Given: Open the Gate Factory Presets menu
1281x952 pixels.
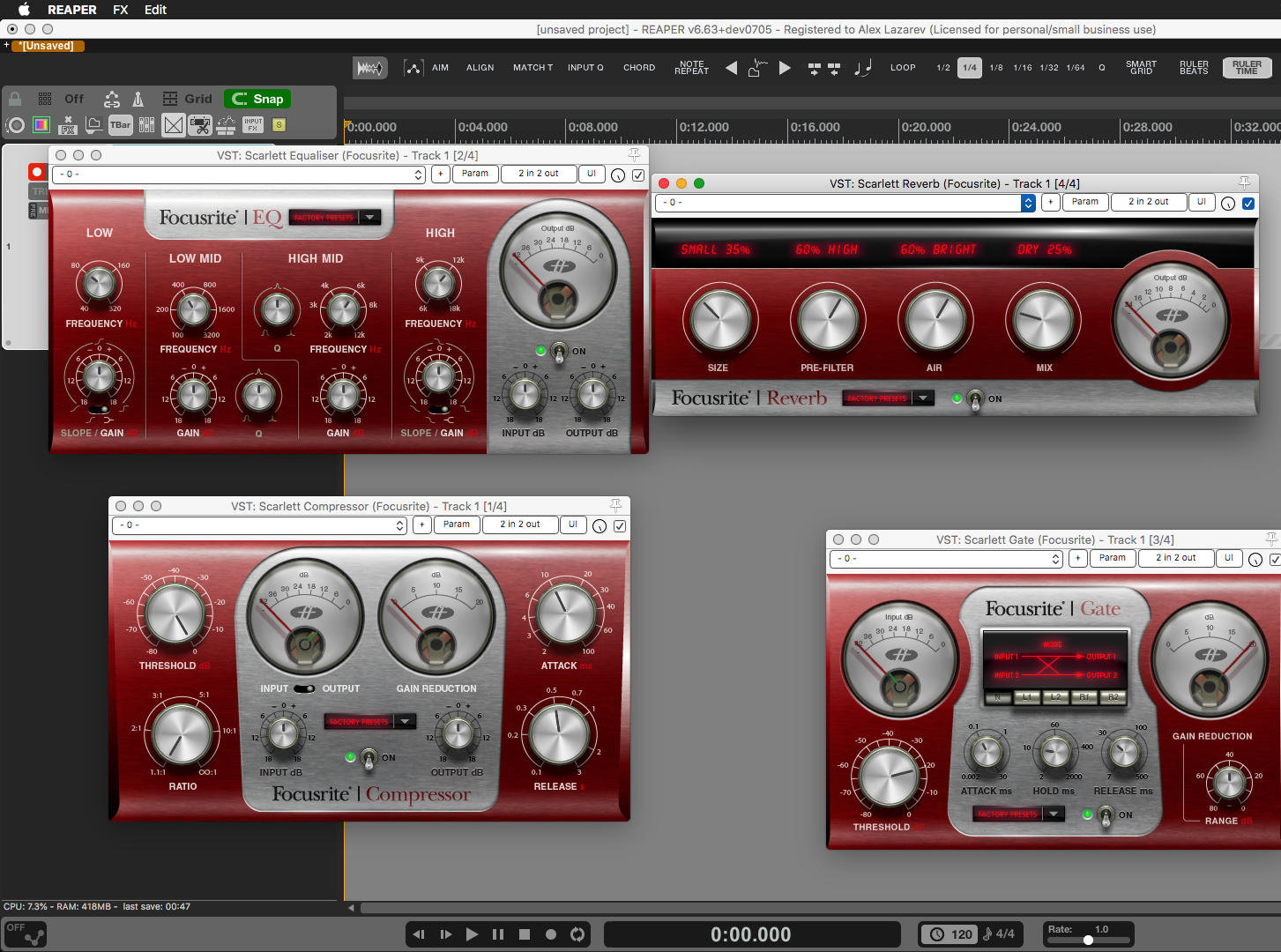Looking at the screenshot, I should [x=1019, y=814].
